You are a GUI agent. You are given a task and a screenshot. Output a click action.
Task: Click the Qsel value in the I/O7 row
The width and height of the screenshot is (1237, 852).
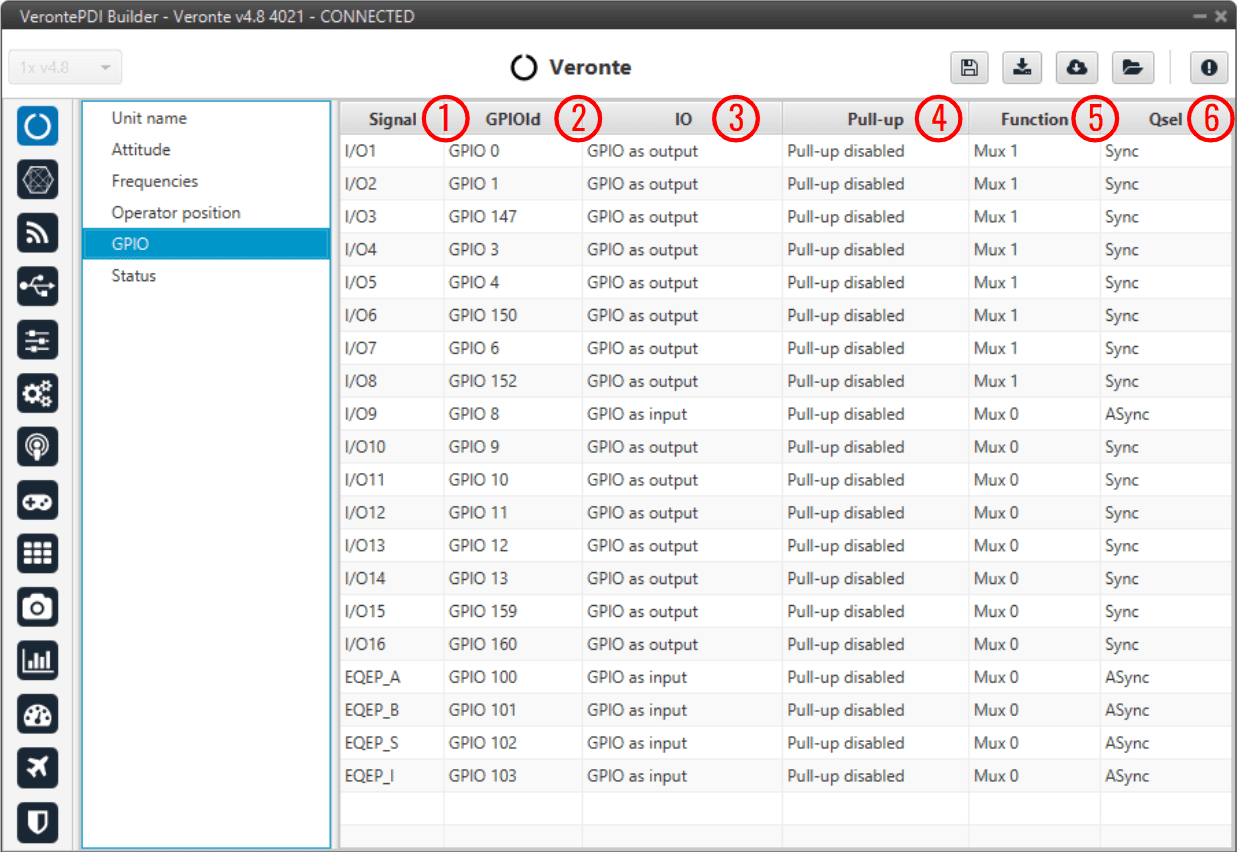pyautogui.click(x=1166, y=349)
